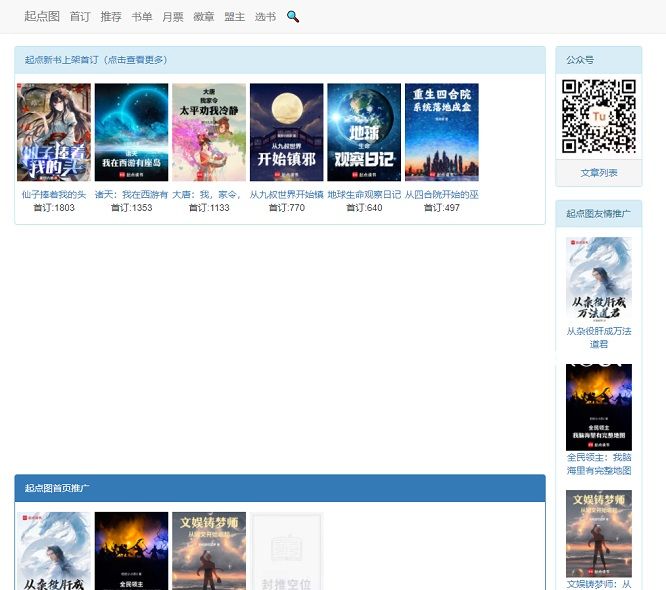Viewport: 666px width, 590px height.
Task: Open the 起点图 home brand link
Action: pyautogui.click(x=42, y=17)
